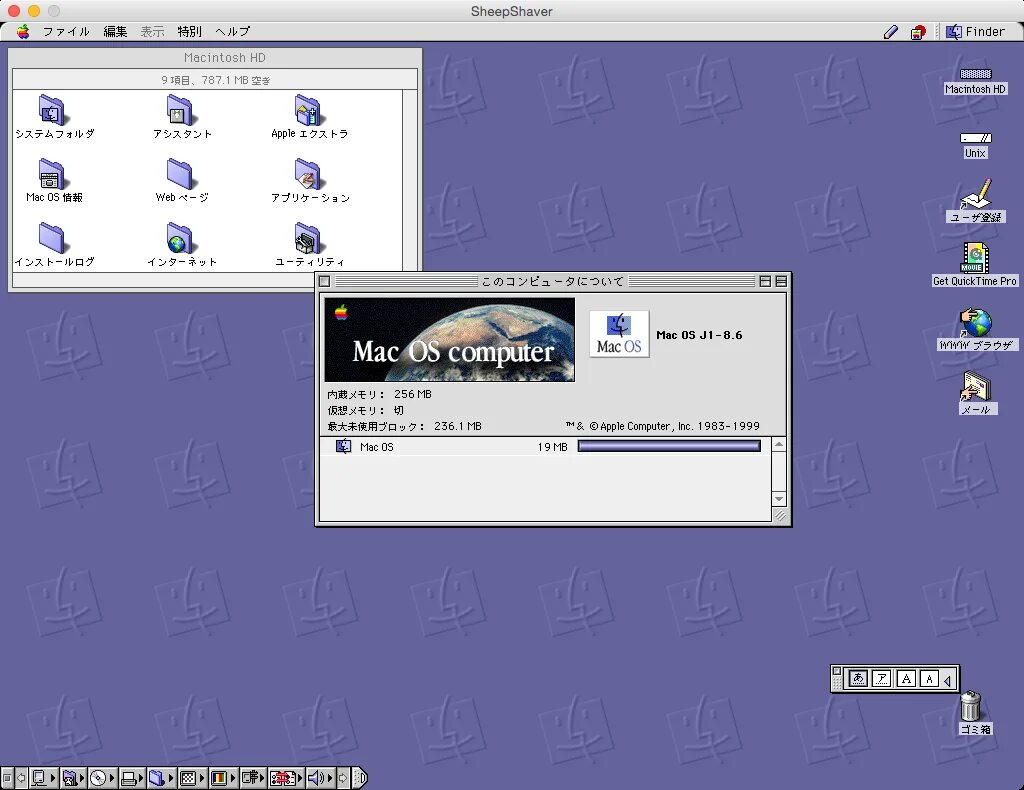
Task: Select the インターネット folder
Action: click(179, 238)
